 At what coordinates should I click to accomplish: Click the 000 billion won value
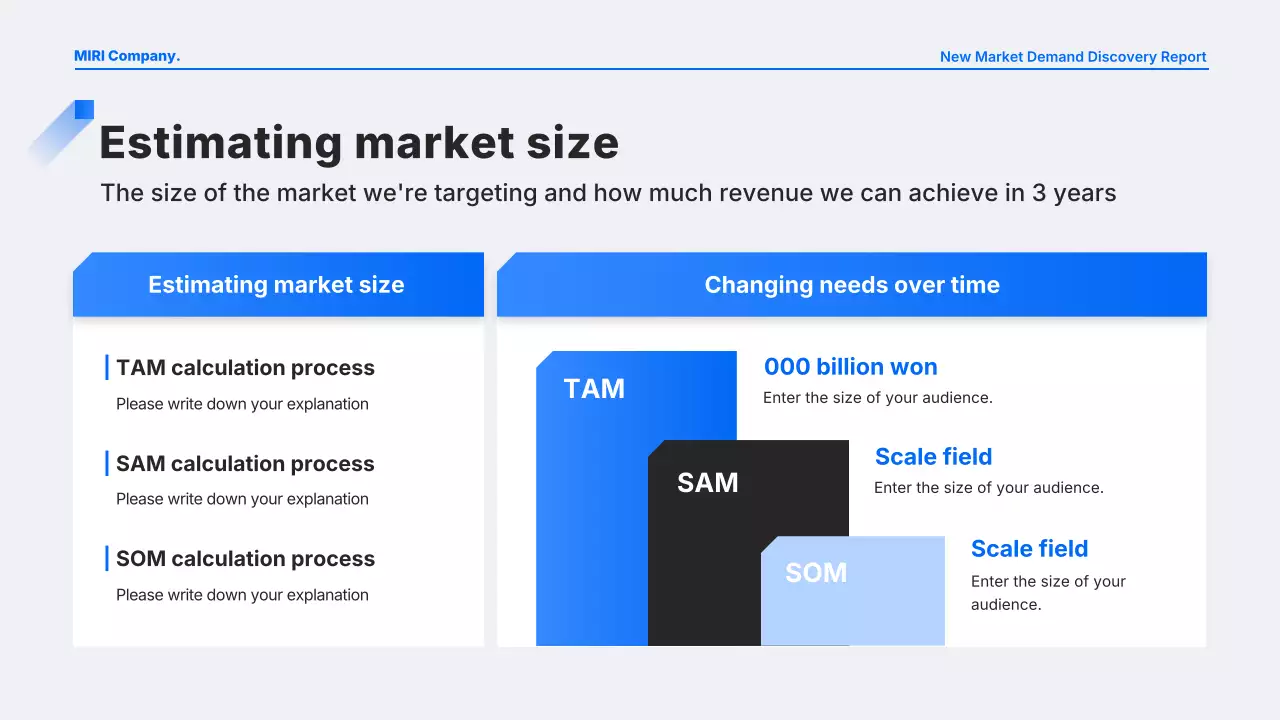click(x=850, y=367)
